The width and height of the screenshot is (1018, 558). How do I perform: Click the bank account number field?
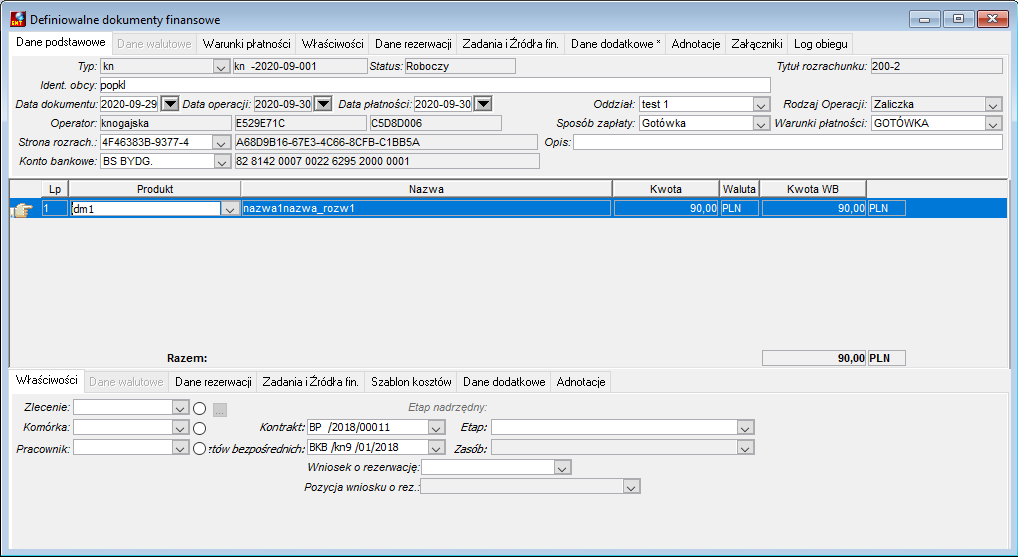pyautogui.click(x=387, y=161)
